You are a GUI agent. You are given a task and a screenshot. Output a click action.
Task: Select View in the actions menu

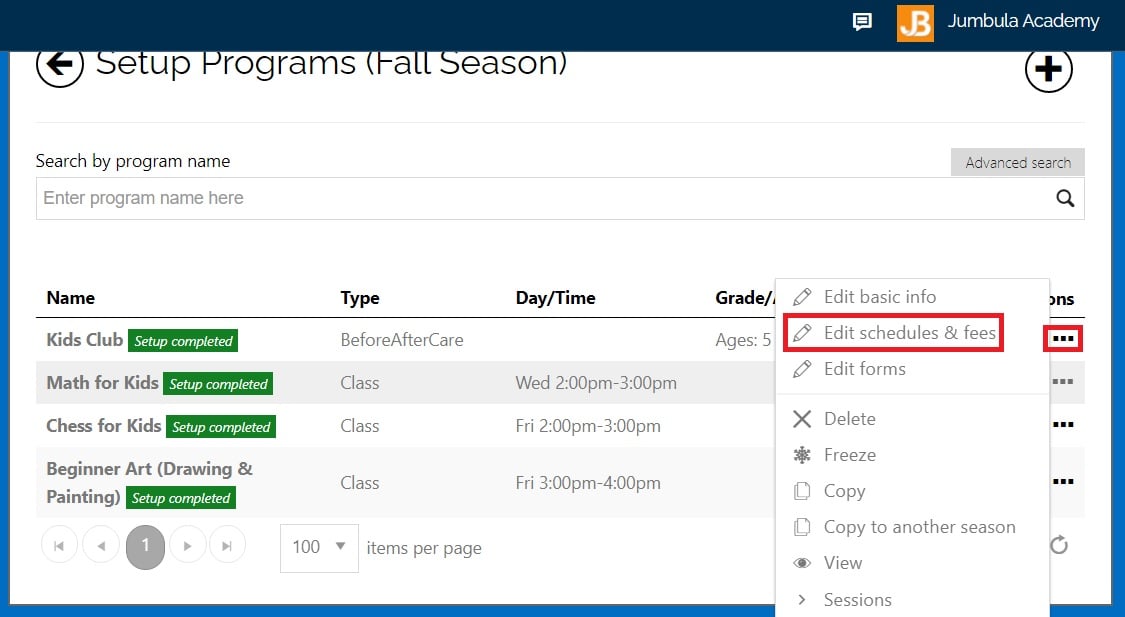coord(842,562)
